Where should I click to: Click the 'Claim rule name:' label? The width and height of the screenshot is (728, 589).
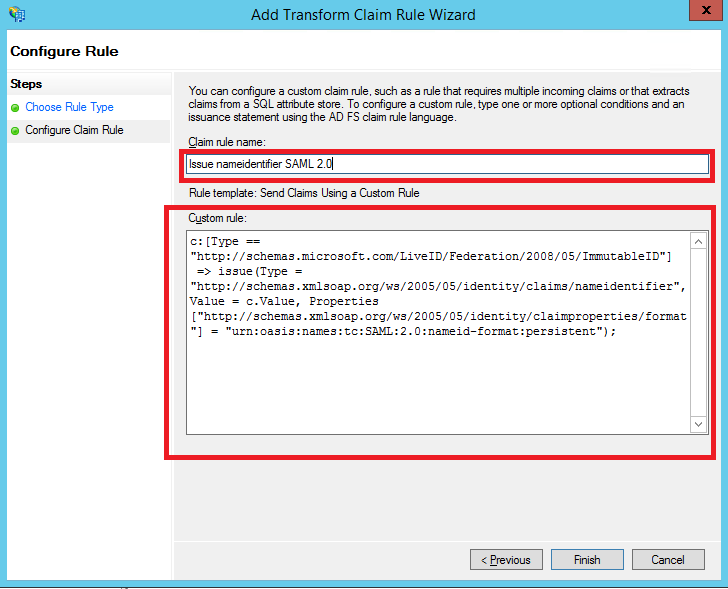point(227,142)
